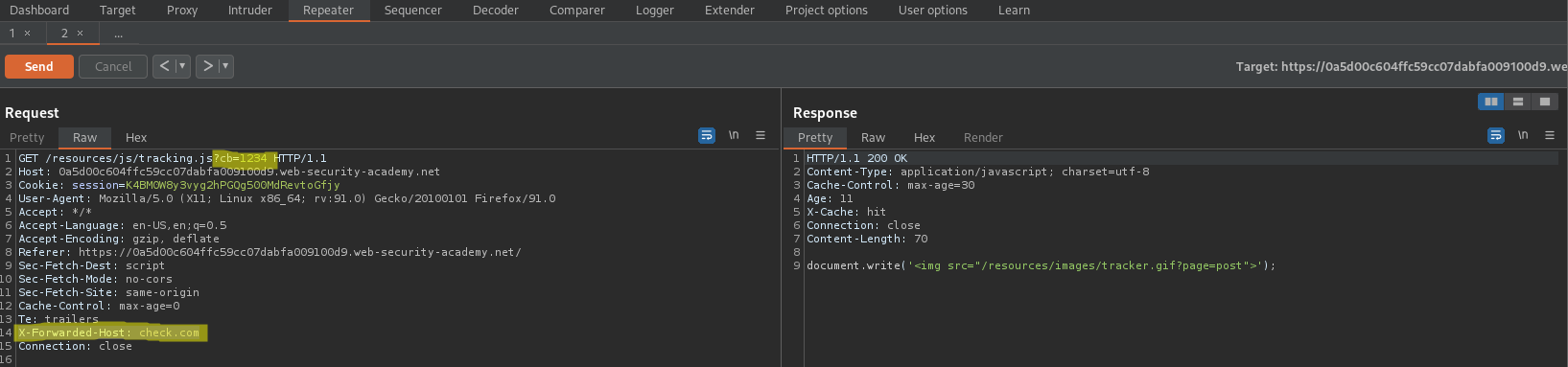Go forward to next request in history
This screenshot has width=1568, height=367.
(x=207, y=66)
